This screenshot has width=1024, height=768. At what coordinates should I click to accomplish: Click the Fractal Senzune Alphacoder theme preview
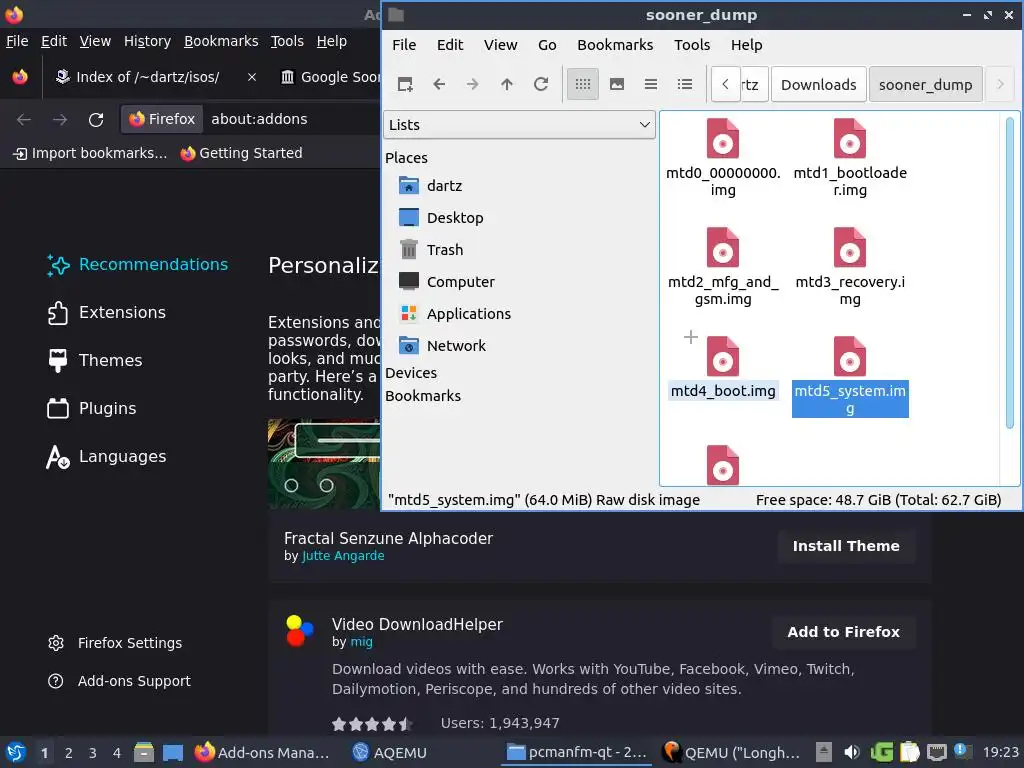(324, 464)
